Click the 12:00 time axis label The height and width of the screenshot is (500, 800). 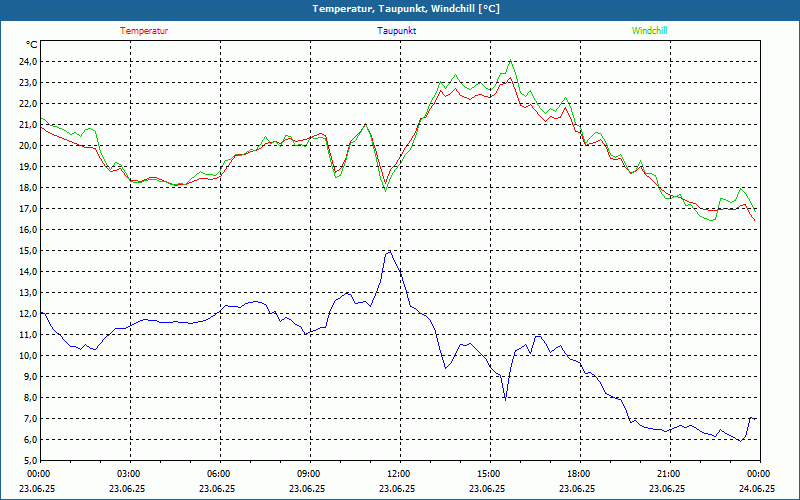tap(401, 474)
